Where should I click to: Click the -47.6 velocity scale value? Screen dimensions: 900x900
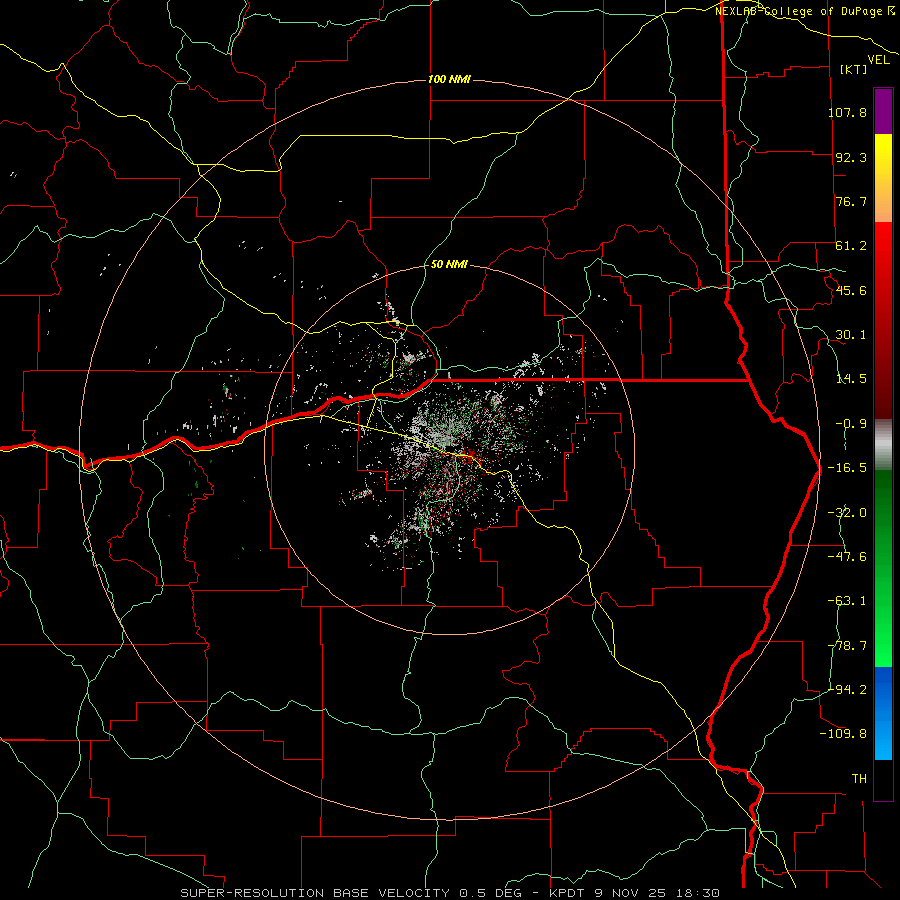[847, 557]
